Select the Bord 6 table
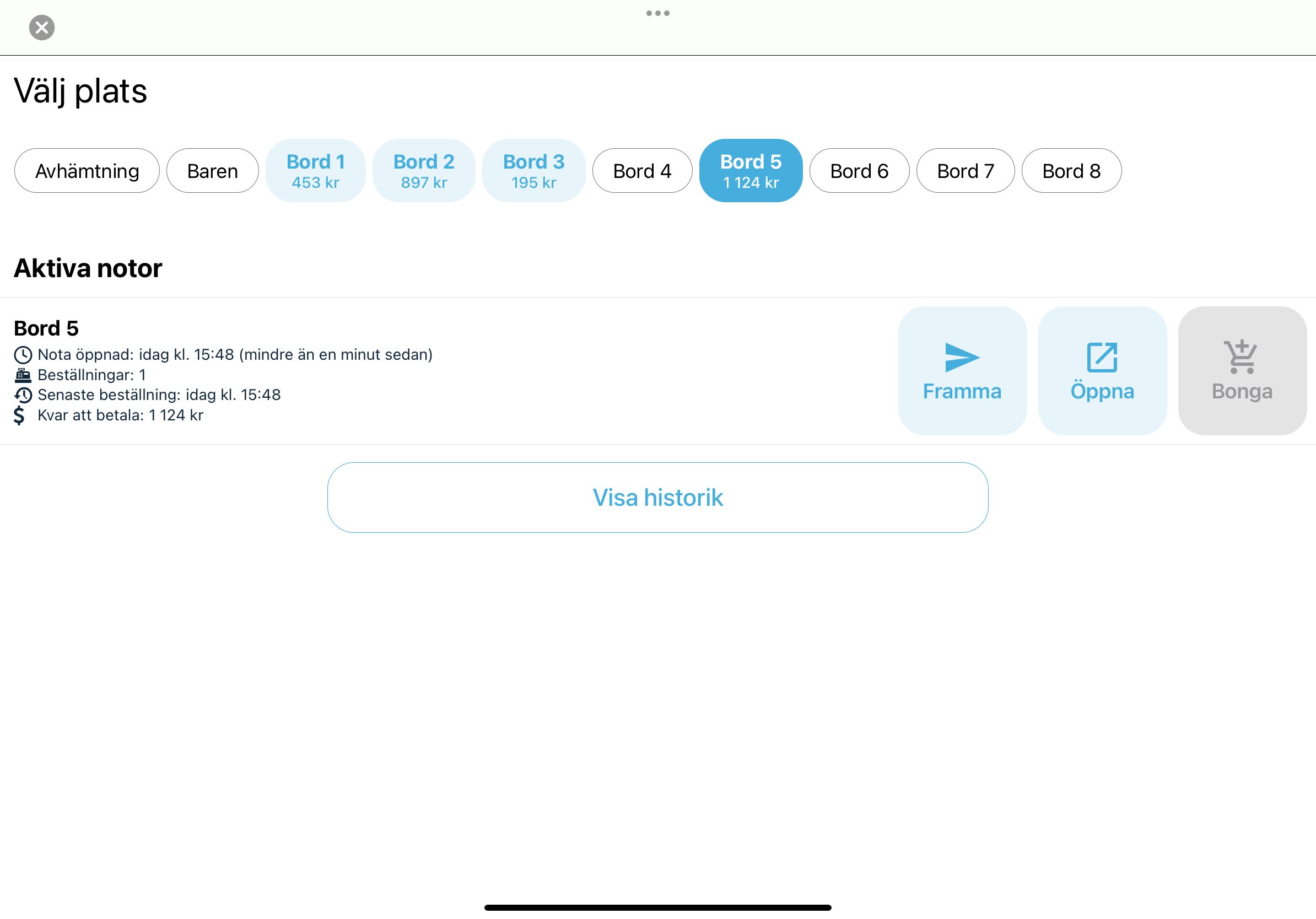 coord(859,171)
